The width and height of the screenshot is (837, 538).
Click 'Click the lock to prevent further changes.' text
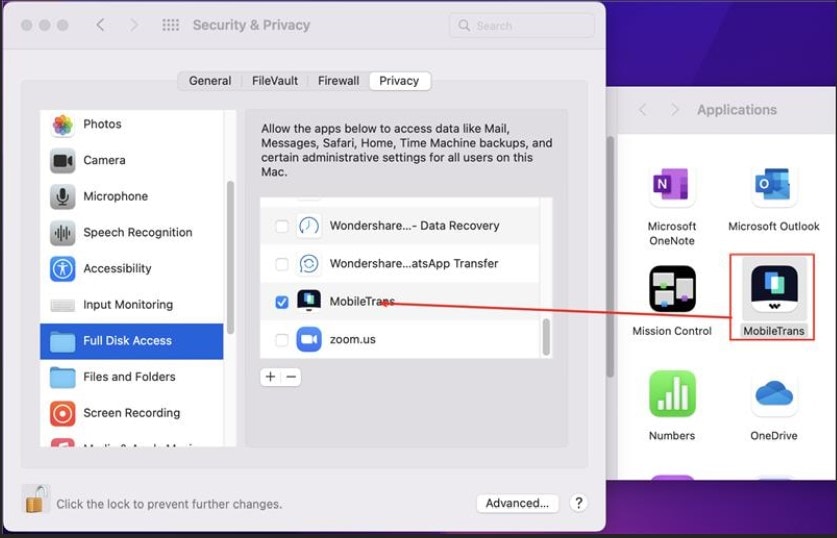(x=169, y=504)
